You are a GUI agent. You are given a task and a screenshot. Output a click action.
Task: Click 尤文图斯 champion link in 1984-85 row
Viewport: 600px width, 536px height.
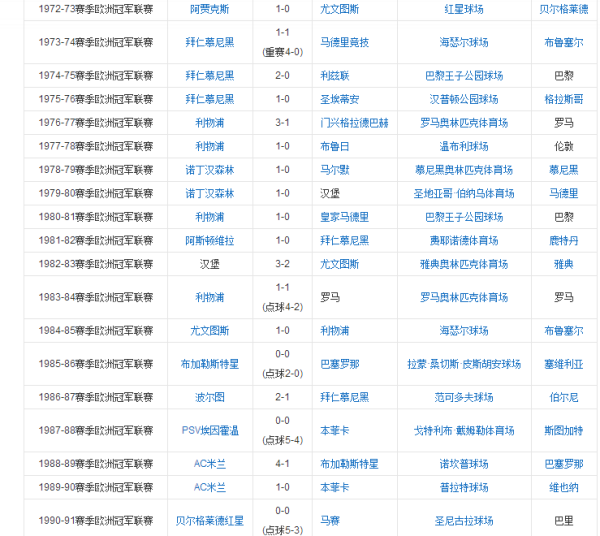tap(209, 331)
